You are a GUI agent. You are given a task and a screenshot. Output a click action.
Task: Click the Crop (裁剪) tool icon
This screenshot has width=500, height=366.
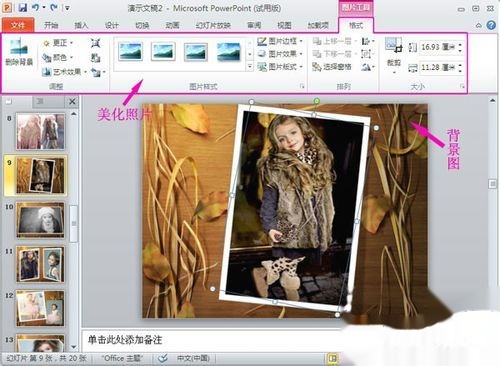coord(394,45)
